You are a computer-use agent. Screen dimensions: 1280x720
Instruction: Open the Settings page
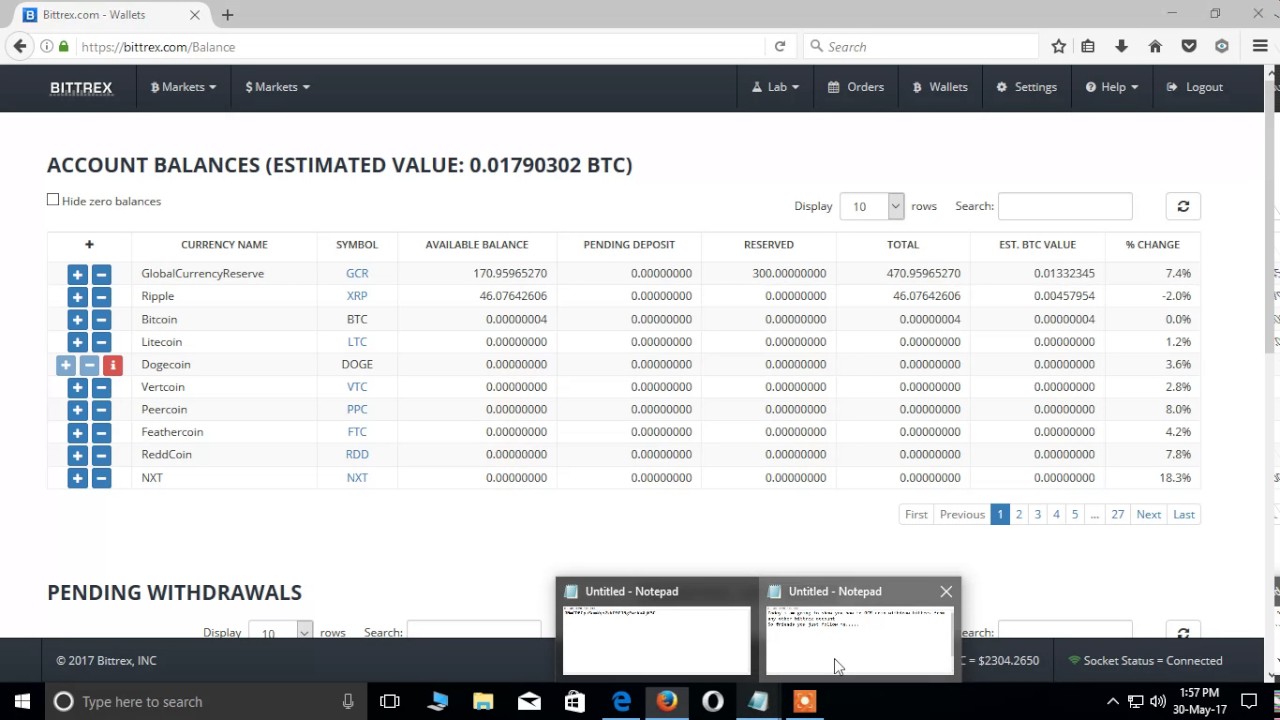pos(1027,87)
